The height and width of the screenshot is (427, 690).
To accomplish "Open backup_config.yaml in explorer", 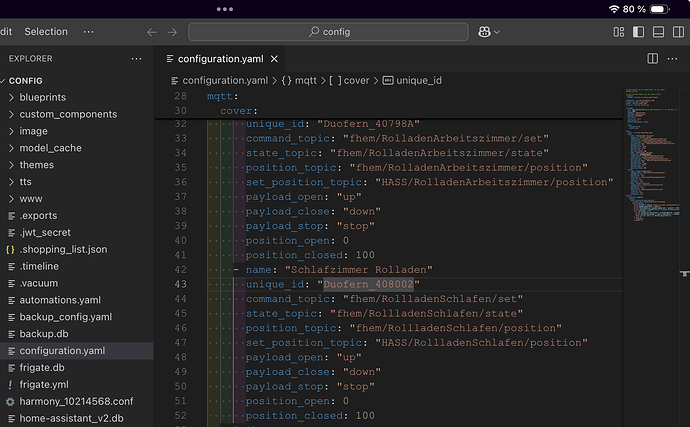I will (66, 317).
